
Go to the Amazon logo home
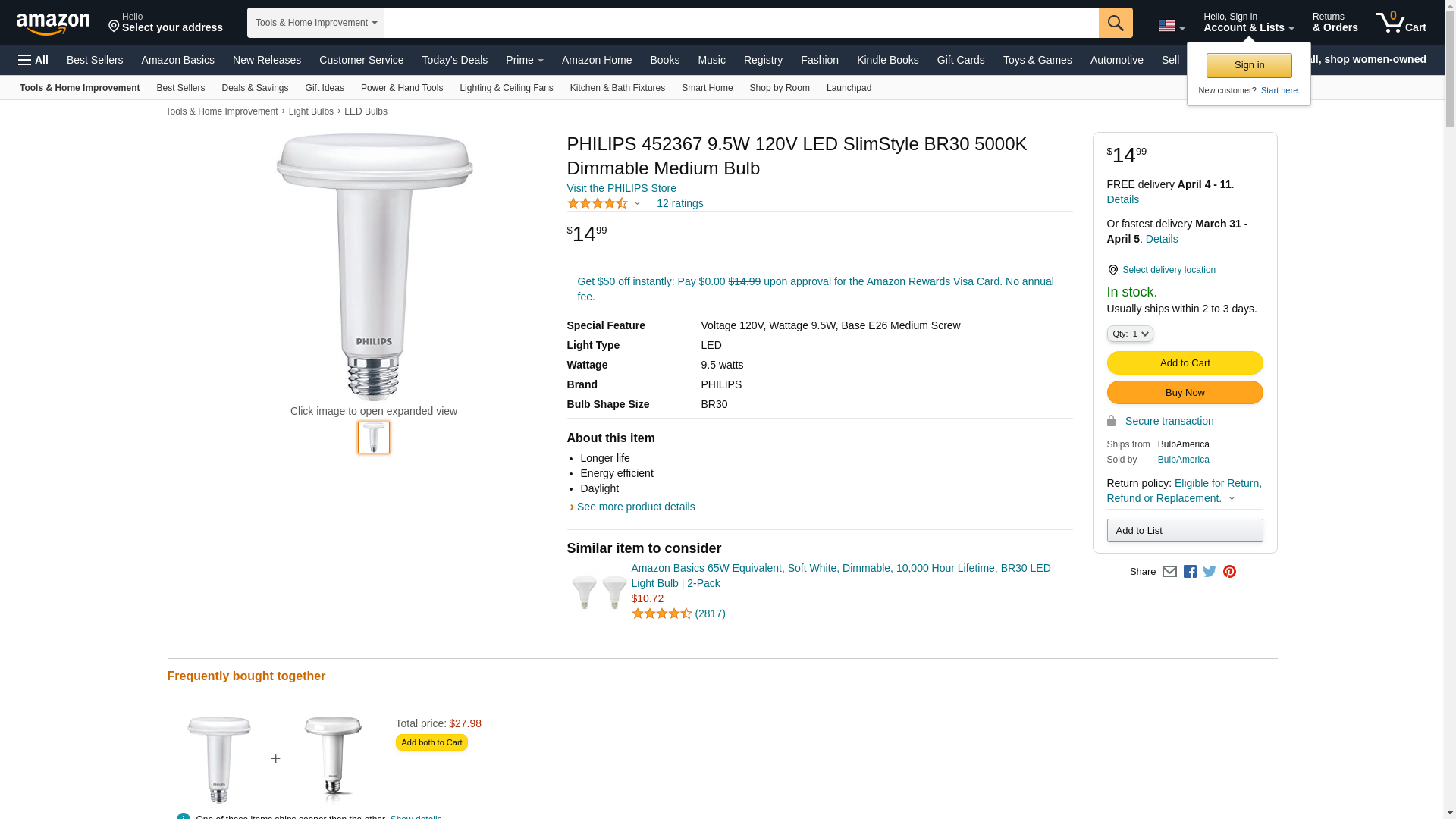tap(53, 24)
